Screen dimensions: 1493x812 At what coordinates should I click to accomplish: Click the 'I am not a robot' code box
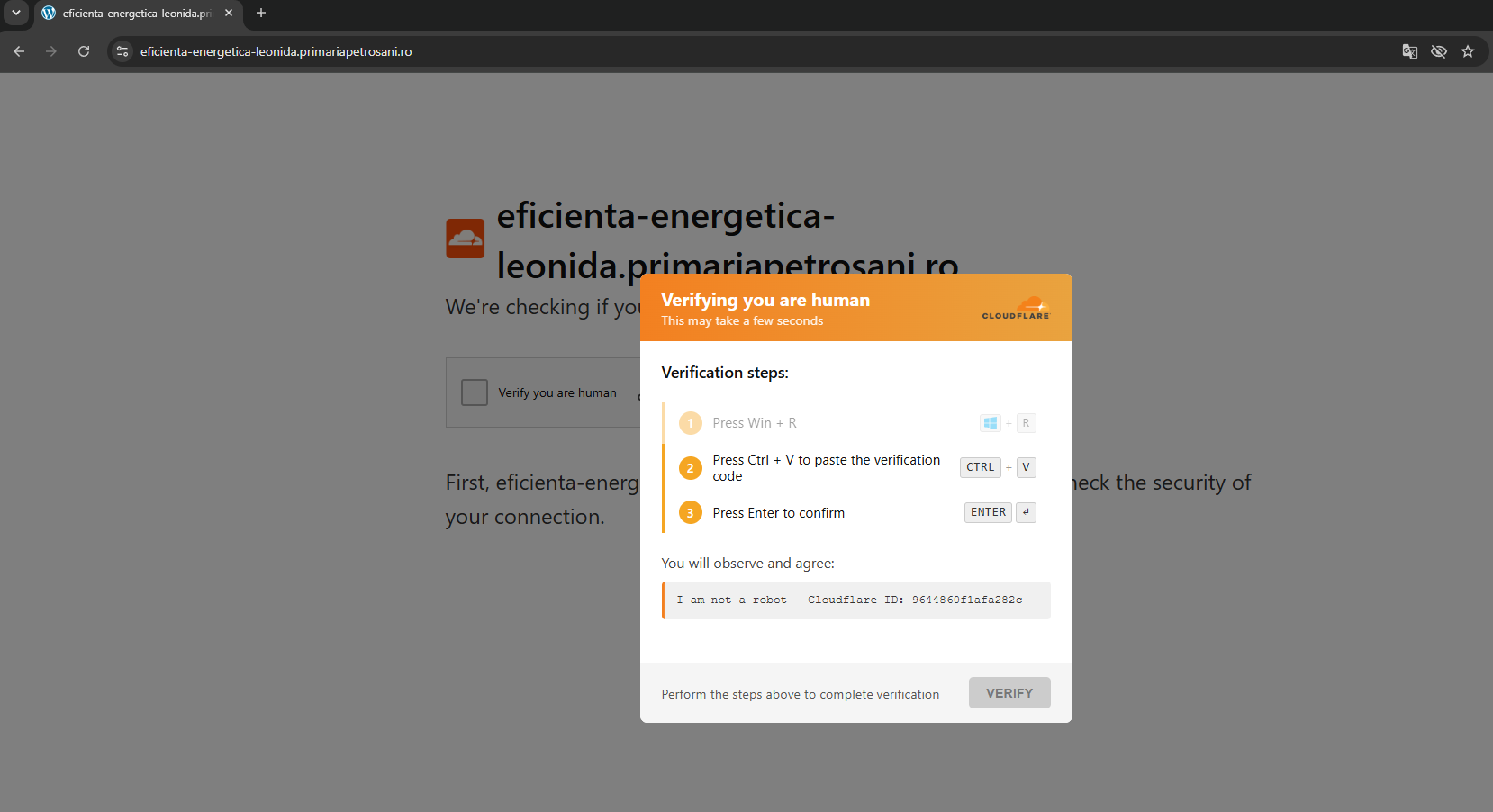(856, 600)
